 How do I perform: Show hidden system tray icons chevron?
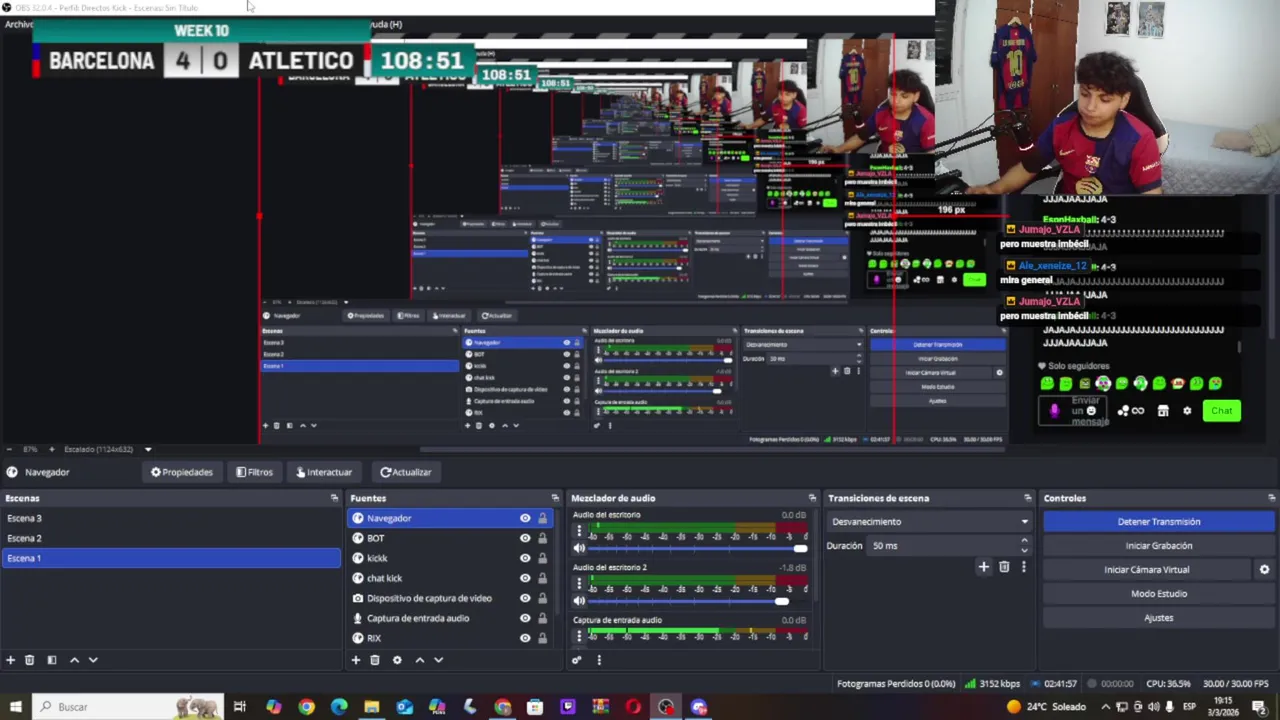coord(1105,707)
